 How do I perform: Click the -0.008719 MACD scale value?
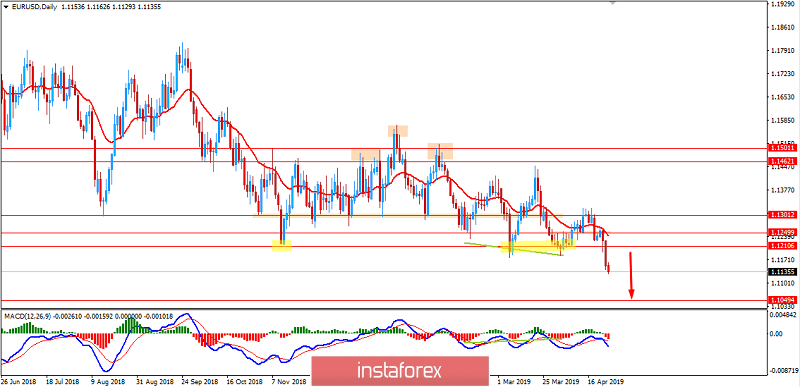(783, 371)
